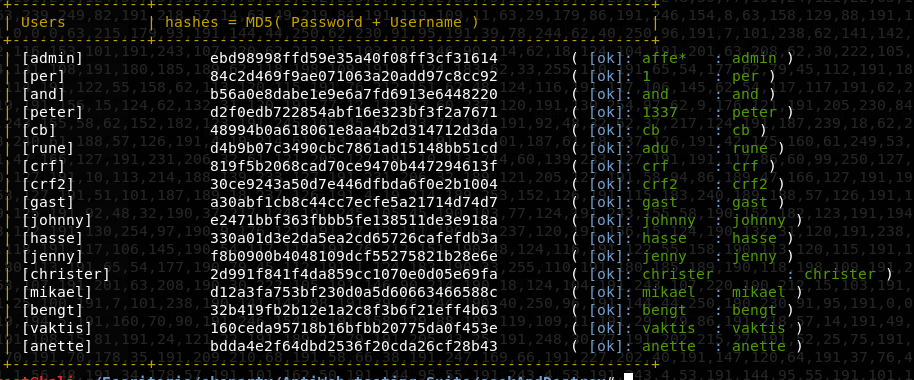Select the [crf] user entry
The image size is (914, 380).
click(x=44, y=167)
